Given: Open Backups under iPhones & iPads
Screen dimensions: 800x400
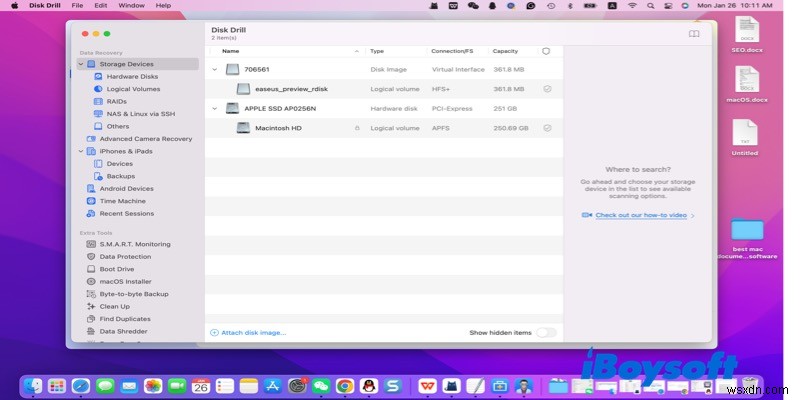Looking at the screenshot, I should pos(120,176).
